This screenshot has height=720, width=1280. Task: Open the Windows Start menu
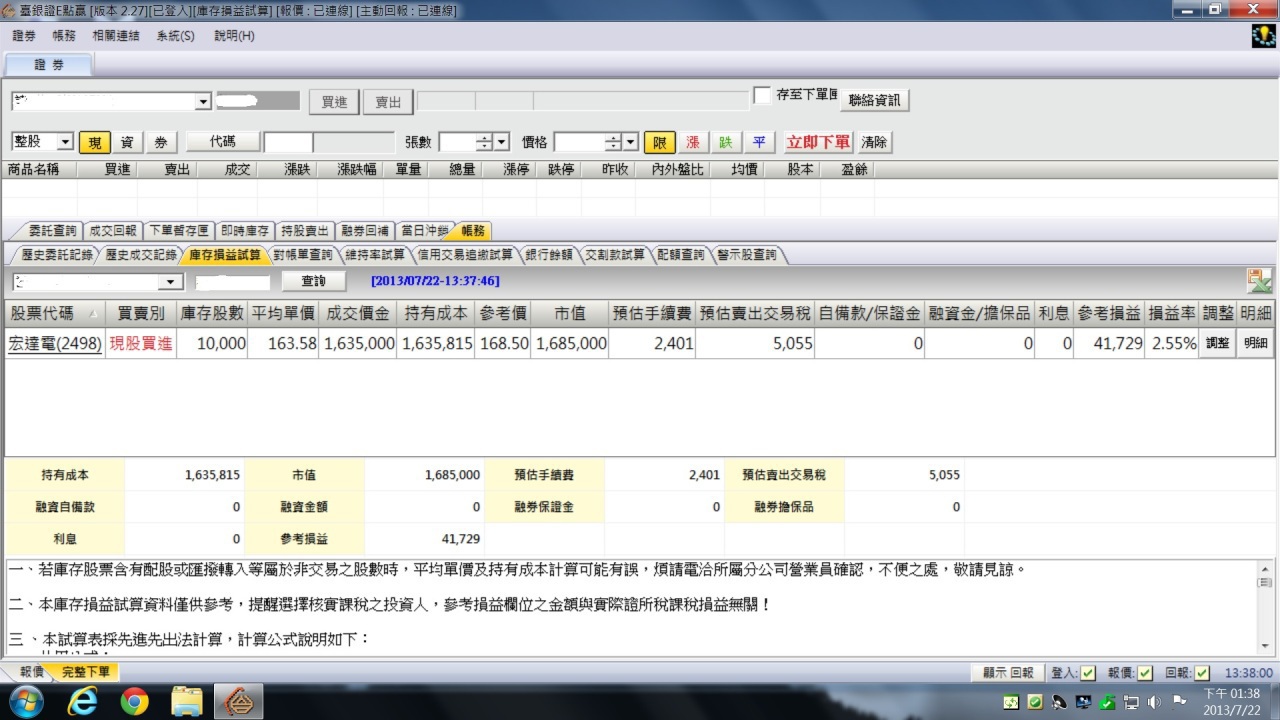pos(27,701)
